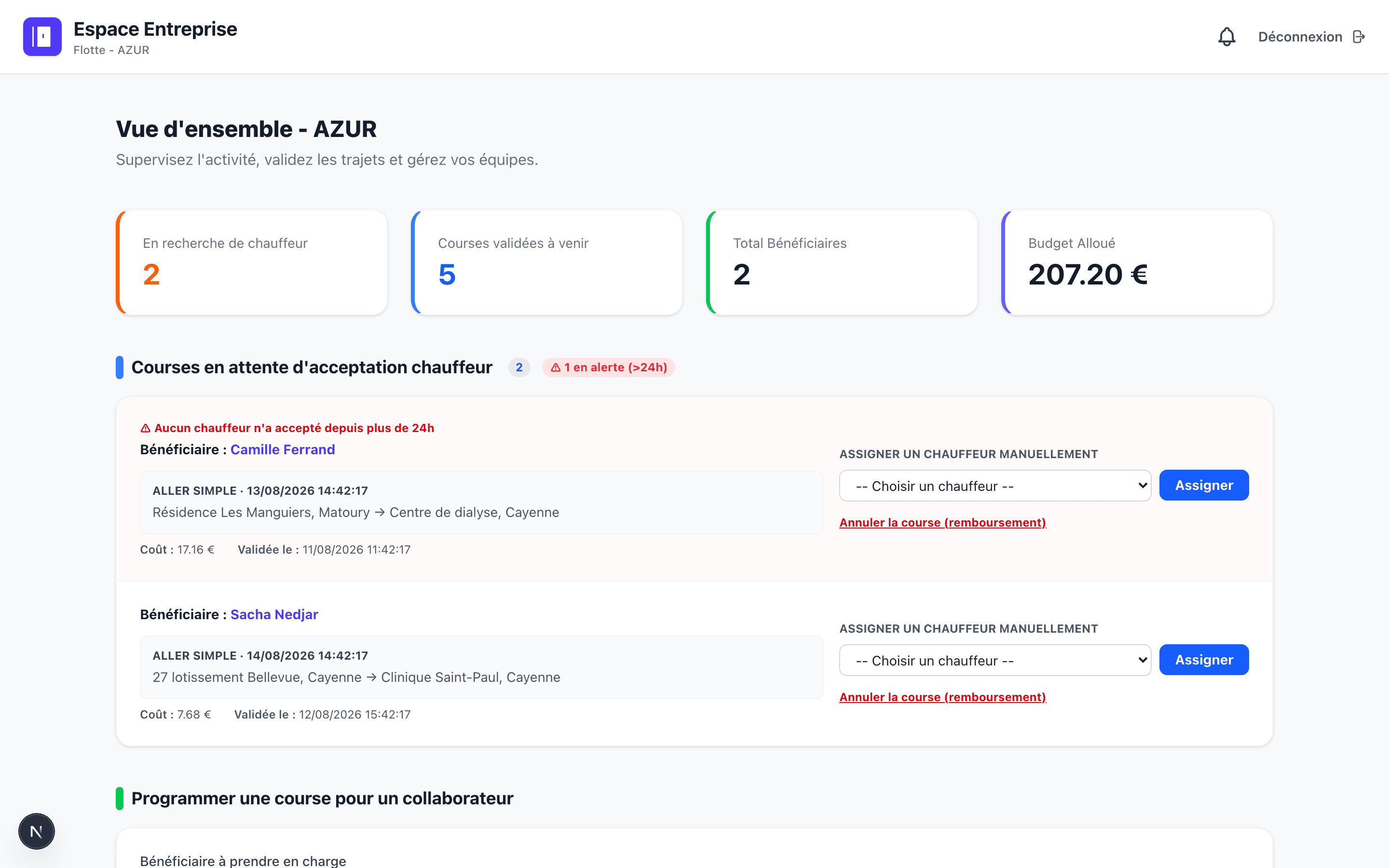Image resolution: width=1389 pixels, height=868 pixels.
Task: Click the '207.20 €' budget value
Action: coord(1088,274)
